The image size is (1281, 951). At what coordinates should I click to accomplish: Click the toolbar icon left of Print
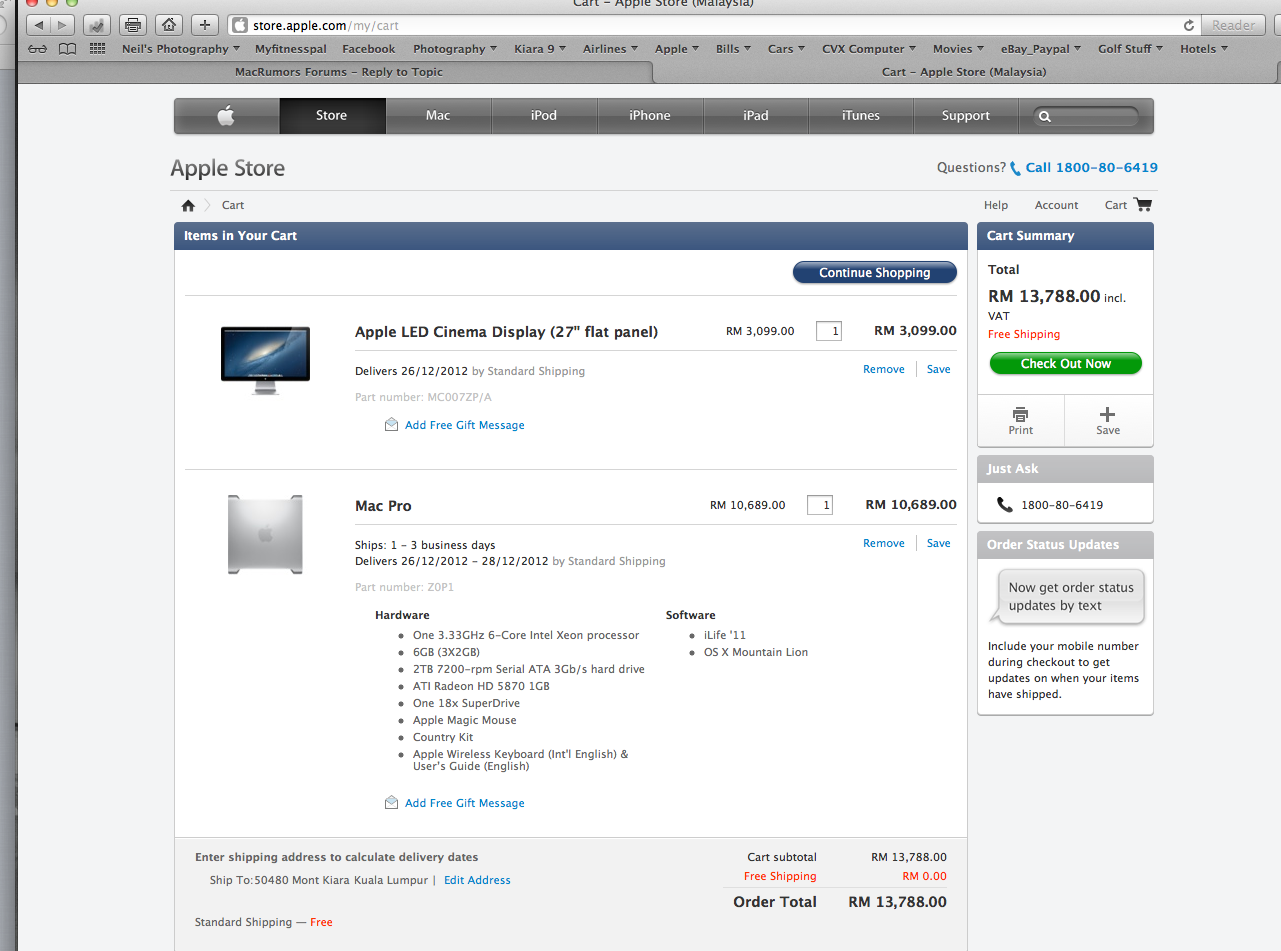click(x=97, y=25)
